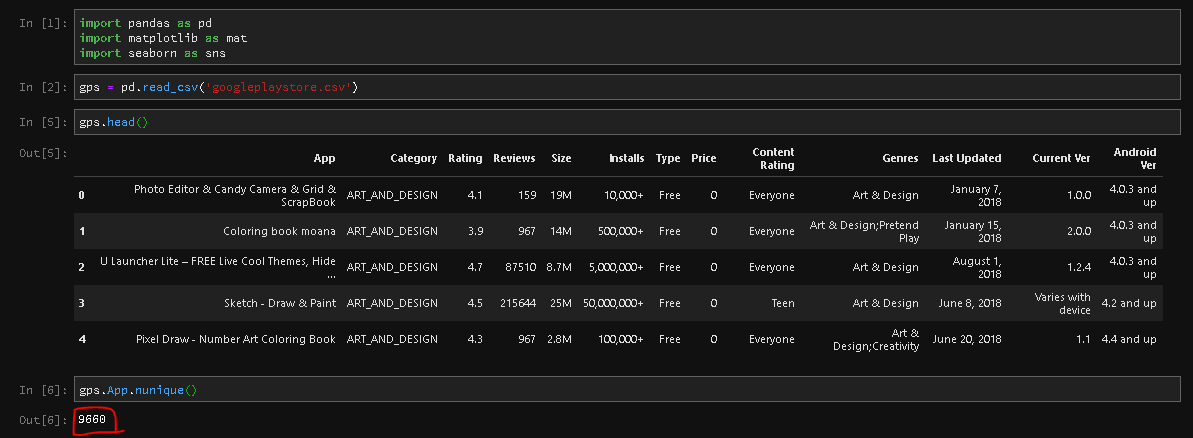Click the 'Varies with device' version cell
The image size is (1193, 438).
tap(1062, 303)
